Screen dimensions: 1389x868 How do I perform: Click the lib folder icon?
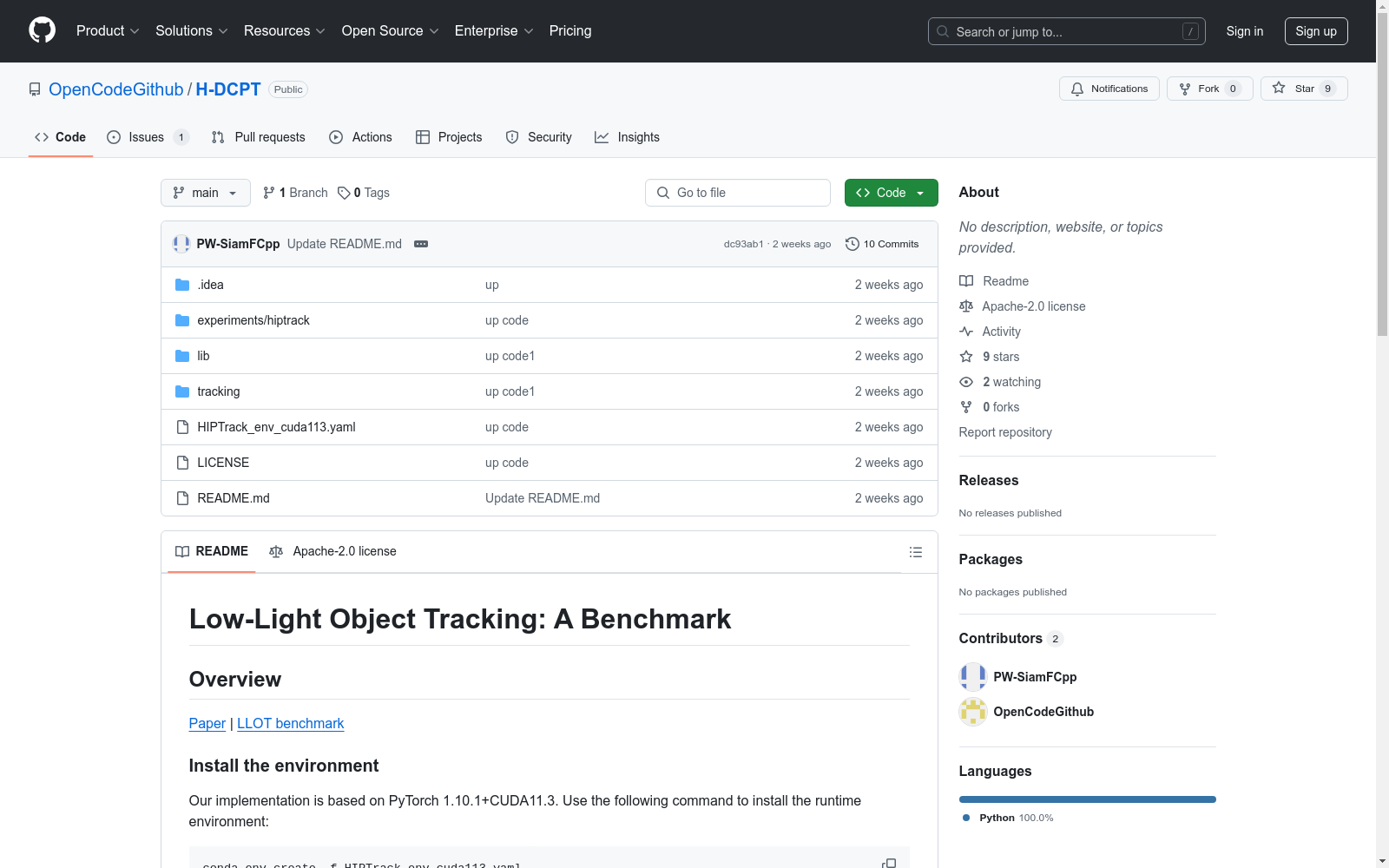(182, 356)
